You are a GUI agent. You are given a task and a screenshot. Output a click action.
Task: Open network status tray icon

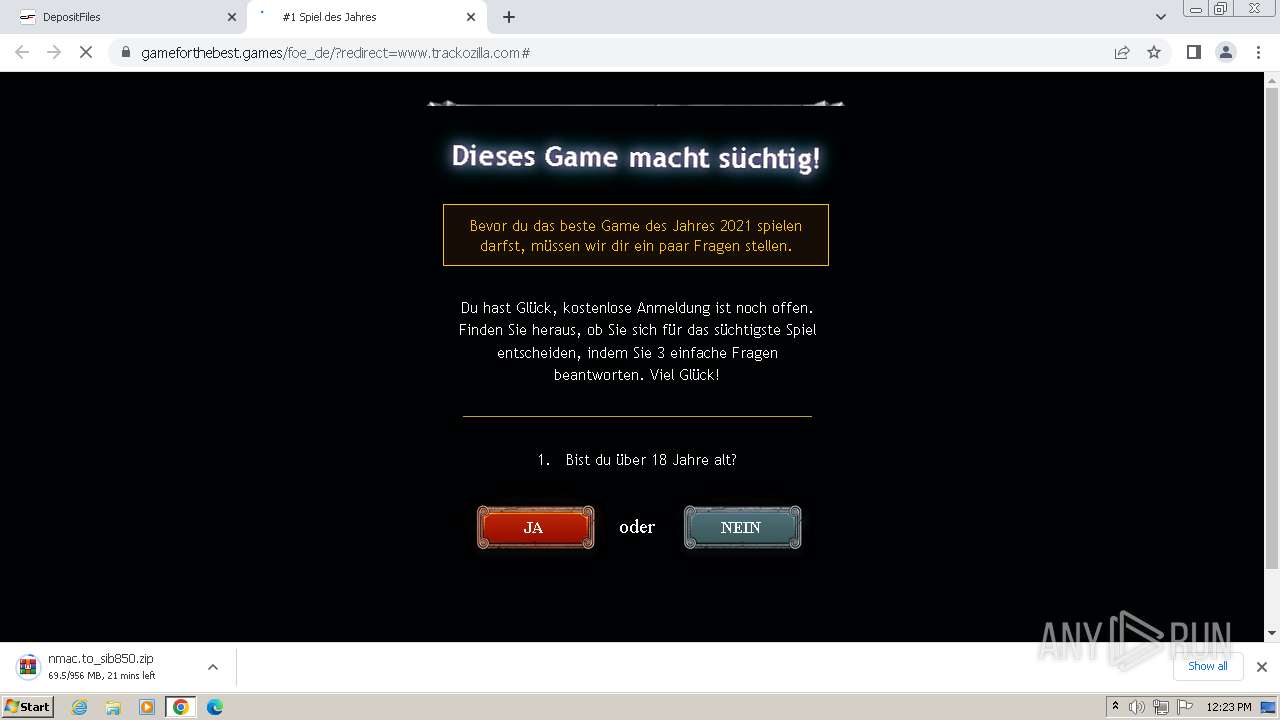click(1161, 707)
